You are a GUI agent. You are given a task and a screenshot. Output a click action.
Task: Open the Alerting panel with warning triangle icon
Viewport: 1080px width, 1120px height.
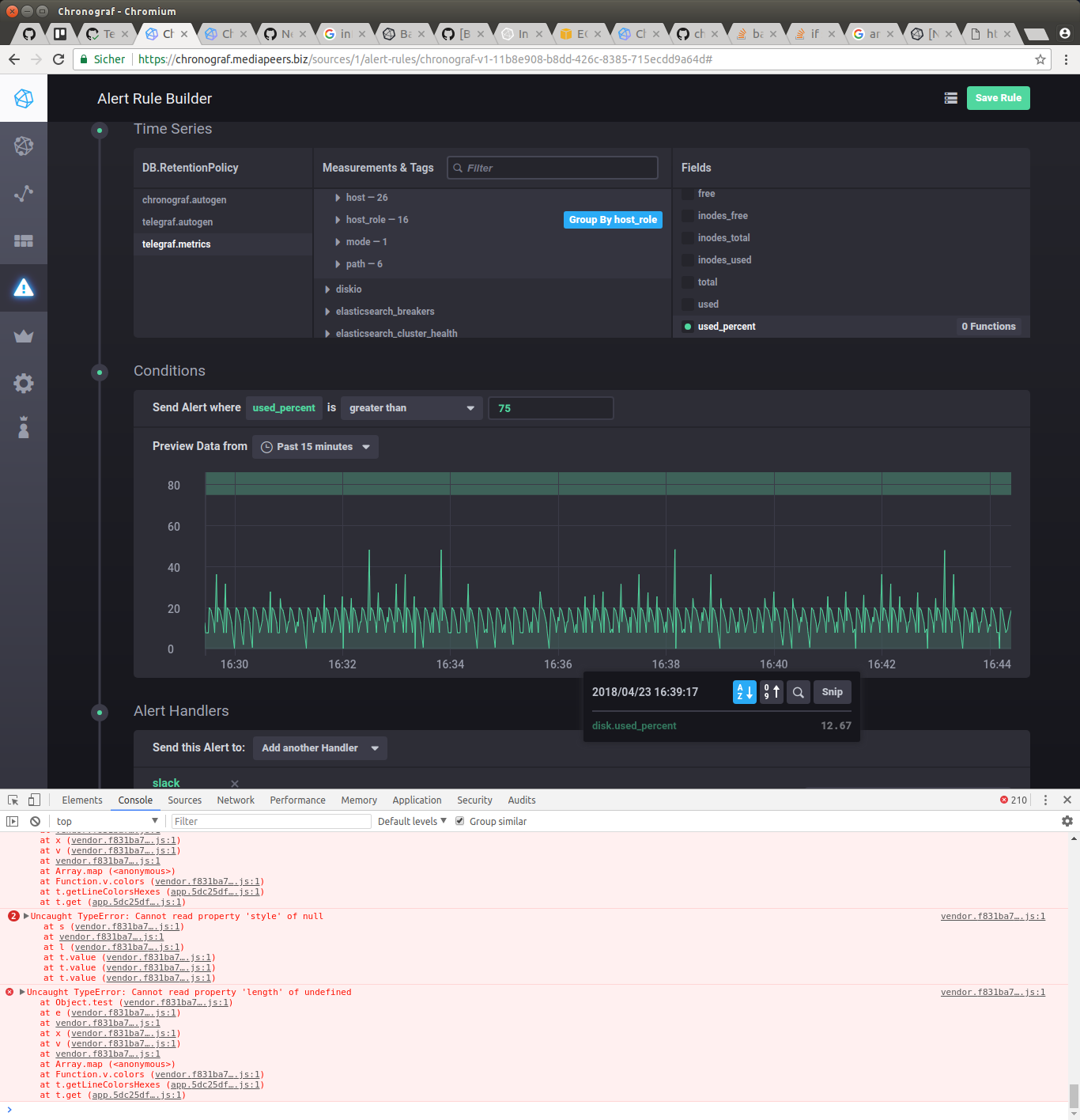(x=24, y=289)
